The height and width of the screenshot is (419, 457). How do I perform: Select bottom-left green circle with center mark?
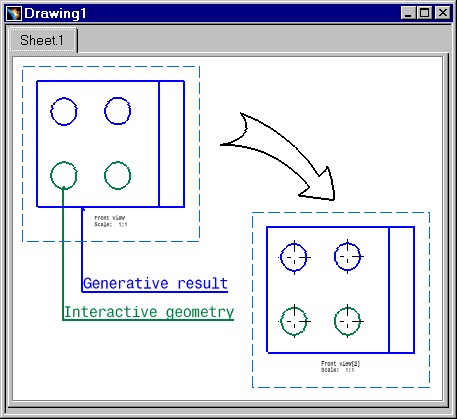click(294, 321)
